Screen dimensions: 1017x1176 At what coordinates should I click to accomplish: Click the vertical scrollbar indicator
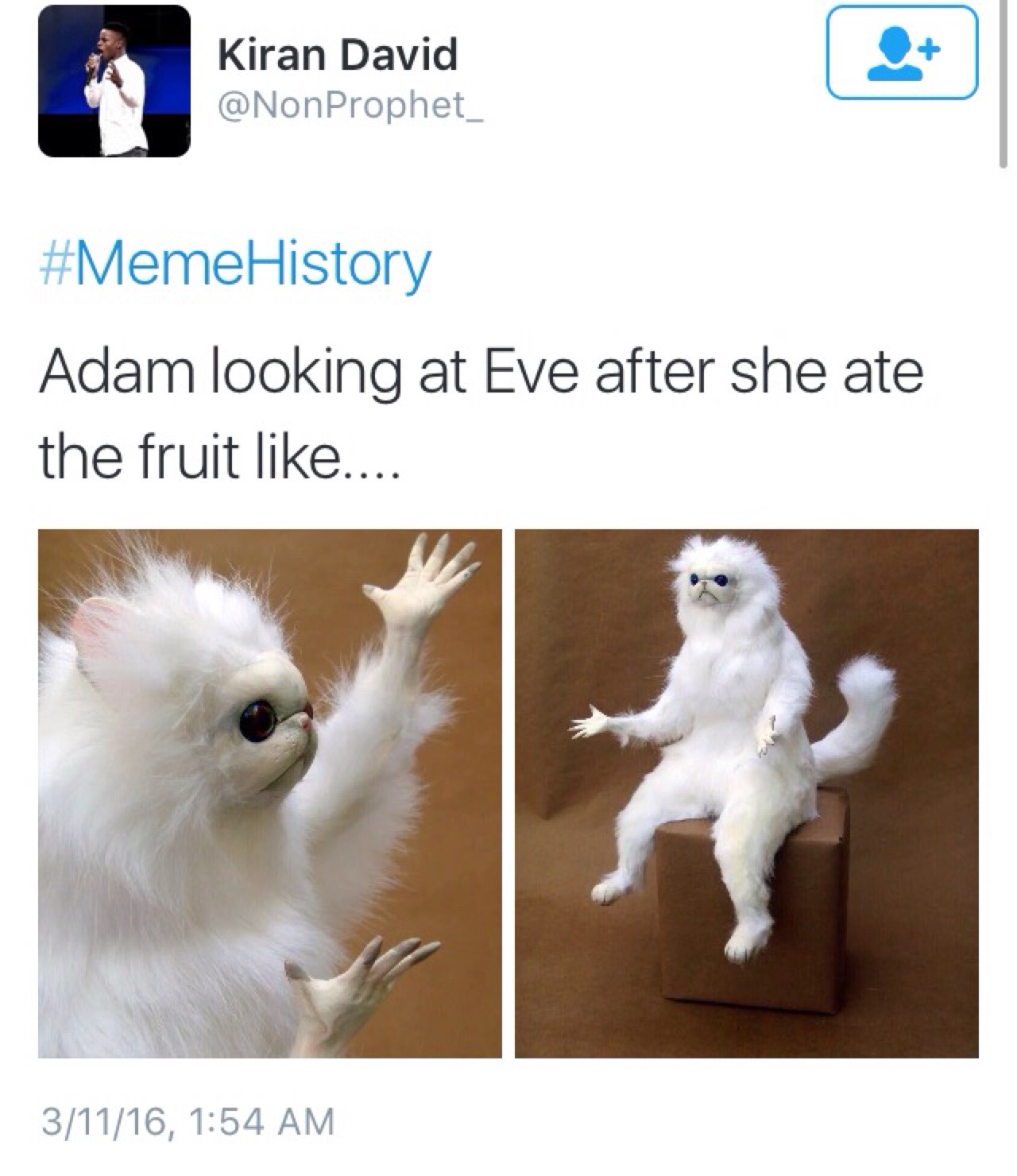[1003, 84]
